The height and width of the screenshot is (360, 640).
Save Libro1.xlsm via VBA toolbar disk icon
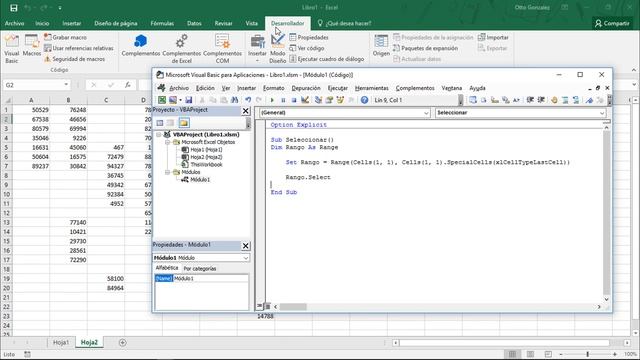[189, 100]
